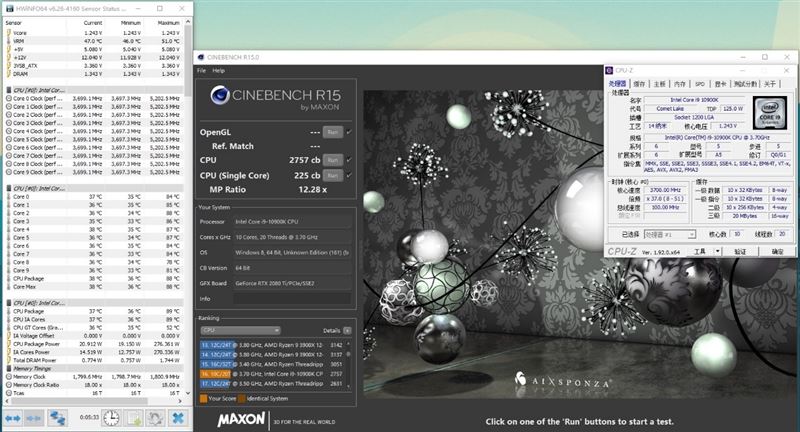
Task: Toggle the CPU (Single Core) test checkbox
Action: tap(349, 175)
